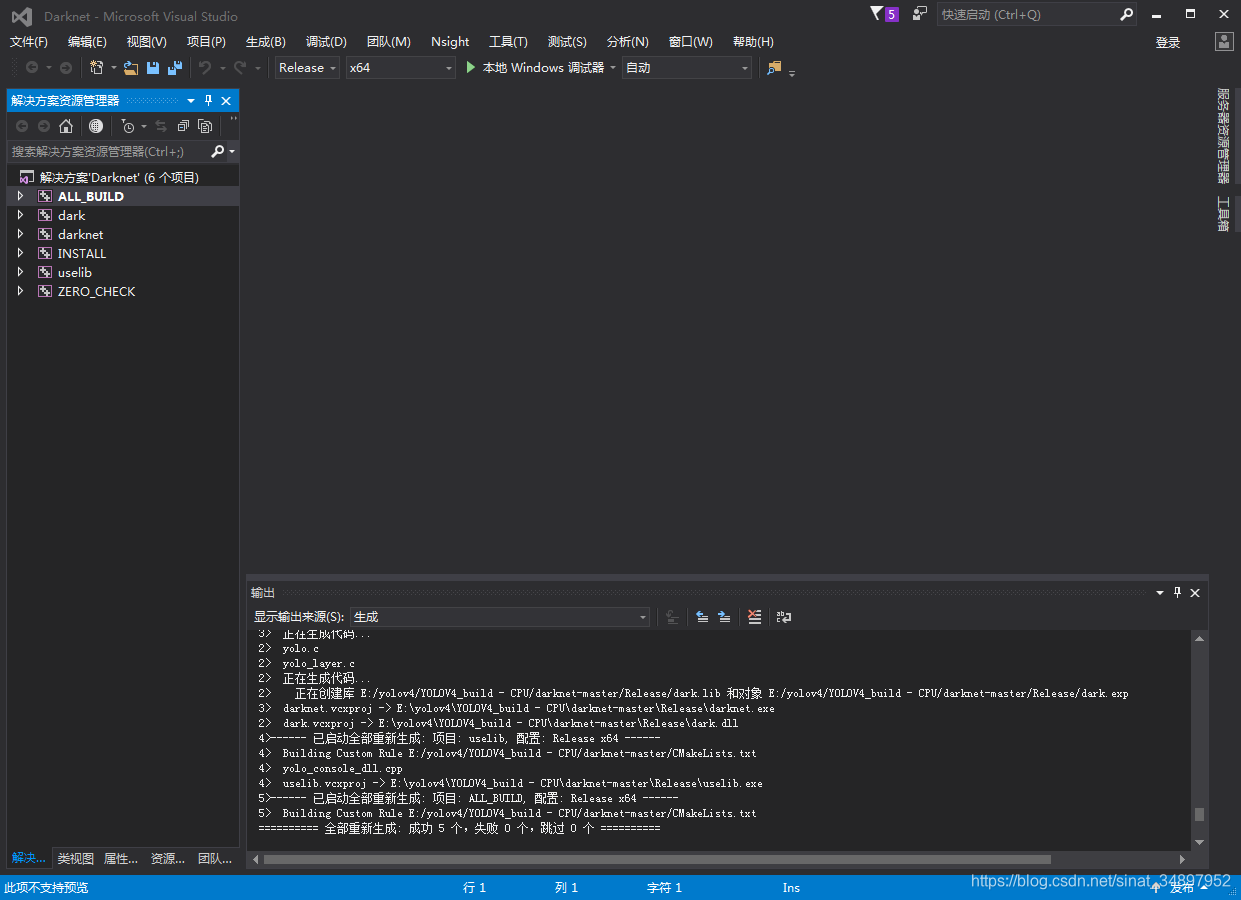Open the Release configuration dropdown
1241x900 pixels.
pyautogui.click(x=307, y=68)
